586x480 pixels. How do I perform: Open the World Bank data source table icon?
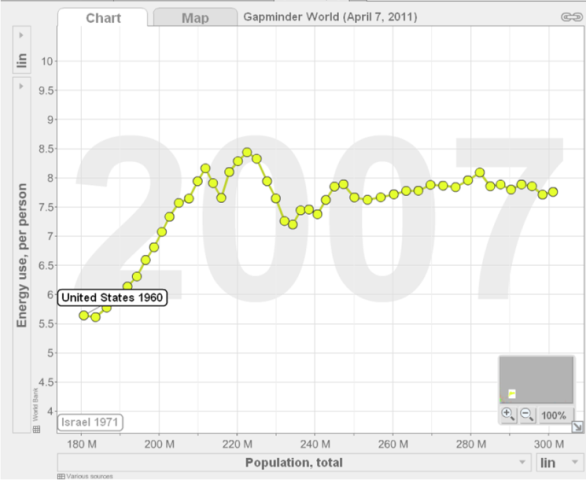click(x=36, y=429)
